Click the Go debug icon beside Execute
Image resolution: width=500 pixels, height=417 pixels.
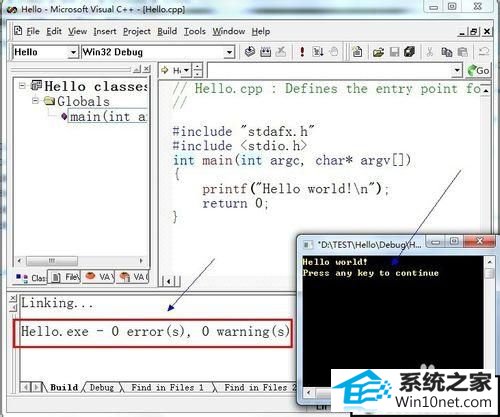click(318, 52)
